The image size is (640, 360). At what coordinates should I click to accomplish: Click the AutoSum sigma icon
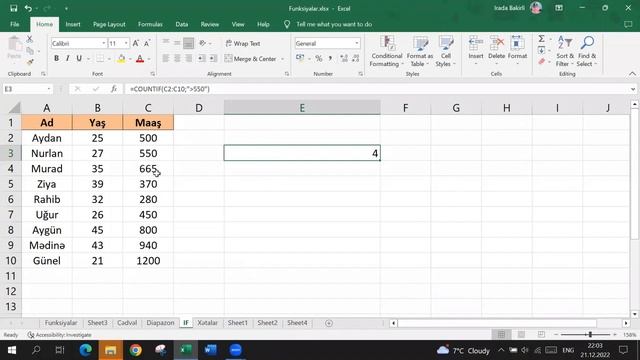point(542,39)
